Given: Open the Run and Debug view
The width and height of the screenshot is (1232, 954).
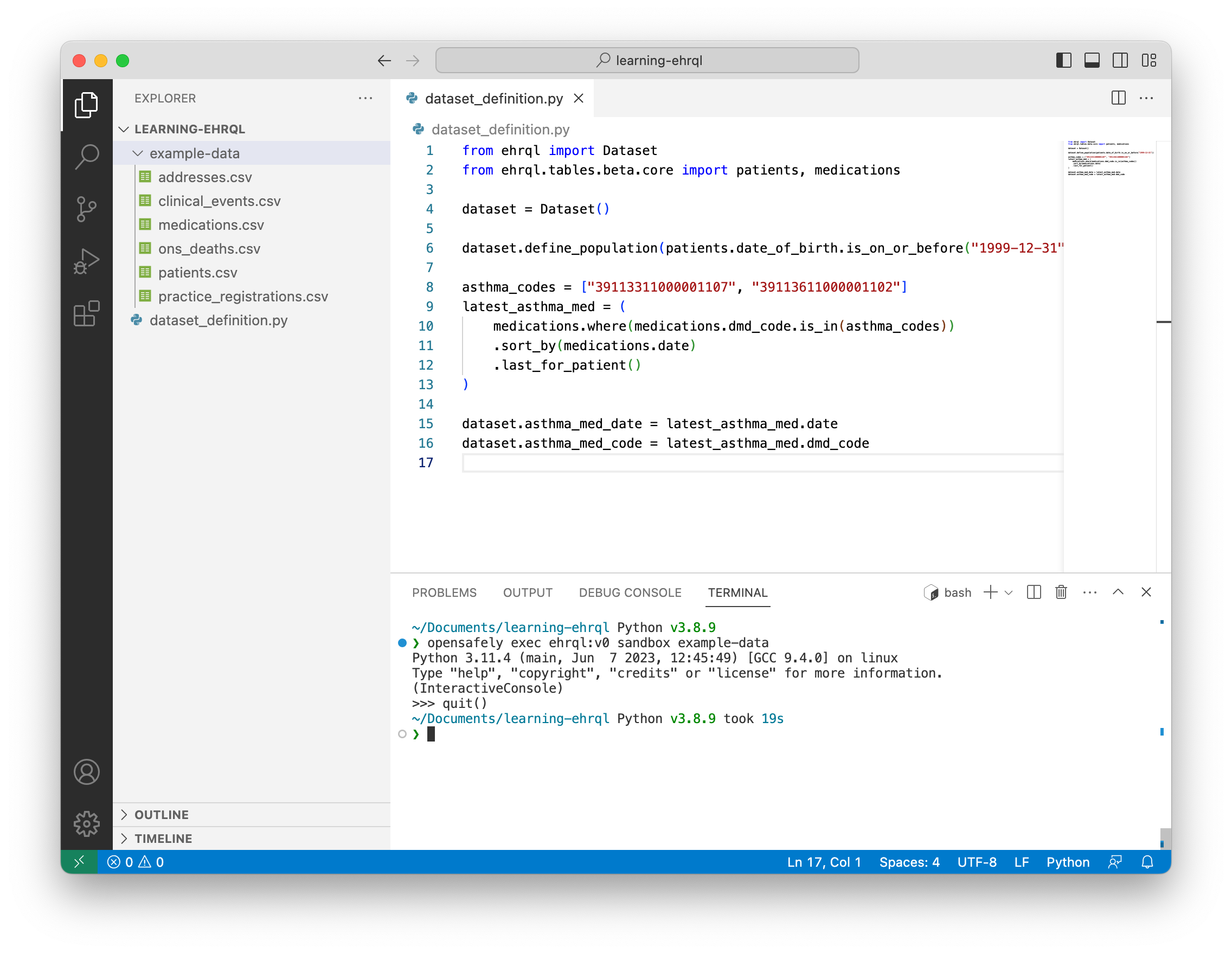Looking at the screenshot, I should click(x=86, y=262).
